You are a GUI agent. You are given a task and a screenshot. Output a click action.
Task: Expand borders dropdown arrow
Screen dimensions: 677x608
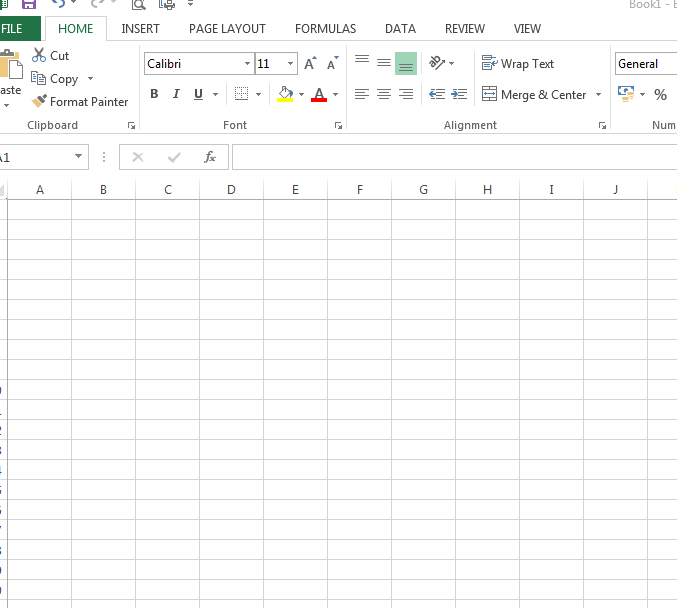258,94
